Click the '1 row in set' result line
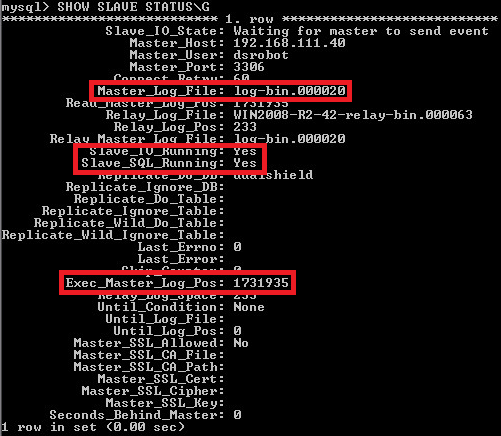This screenshot has width=501, height=436. click(93, 427)
